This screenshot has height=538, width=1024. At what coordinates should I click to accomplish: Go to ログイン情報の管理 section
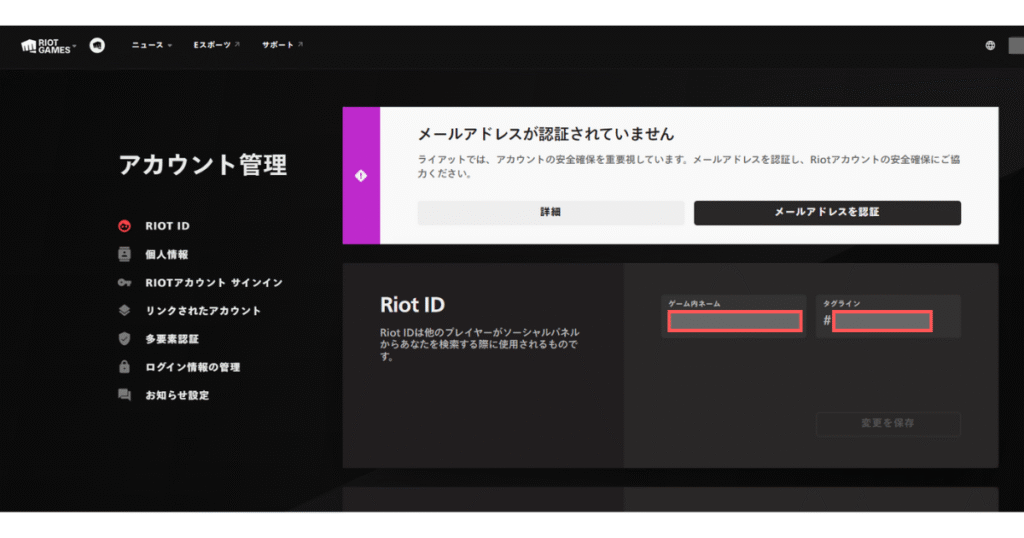pyautogui.click(x=193, y=367)
